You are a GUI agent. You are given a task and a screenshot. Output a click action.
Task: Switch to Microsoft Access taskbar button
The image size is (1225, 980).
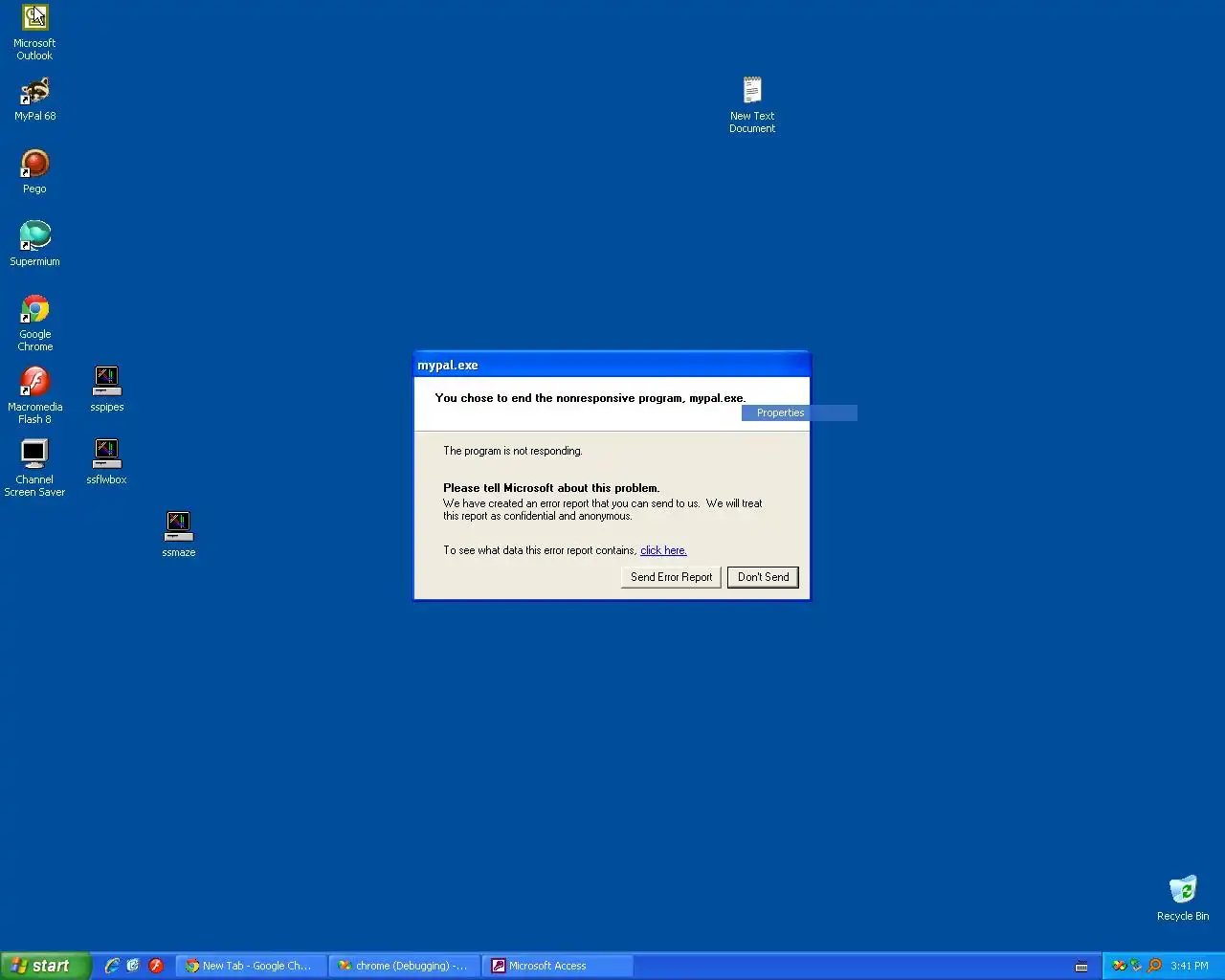tap(557, 966)
